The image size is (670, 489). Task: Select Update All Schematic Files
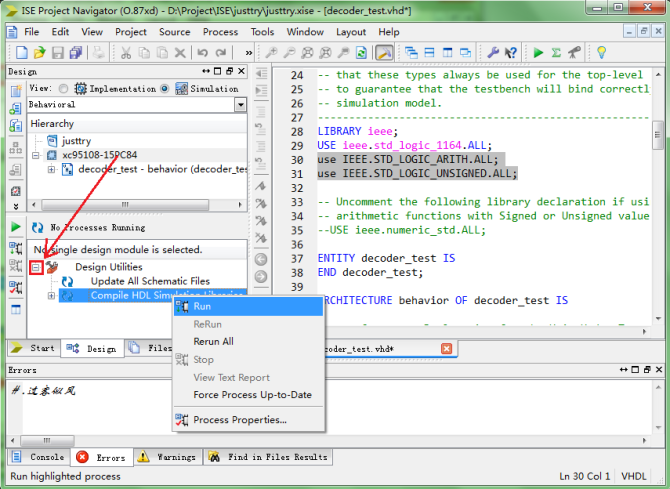click(150, 281)
